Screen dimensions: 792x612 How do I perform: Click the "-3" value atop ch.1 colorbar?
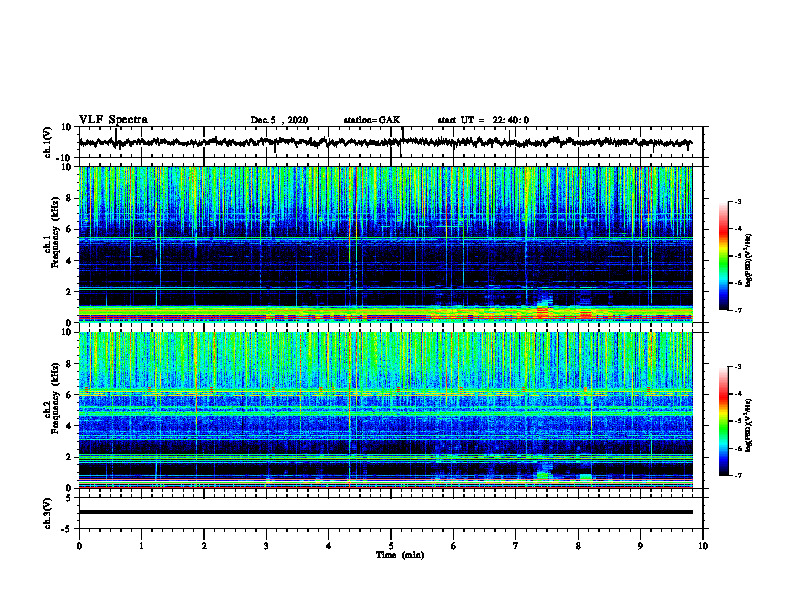[x=737, y=201]
